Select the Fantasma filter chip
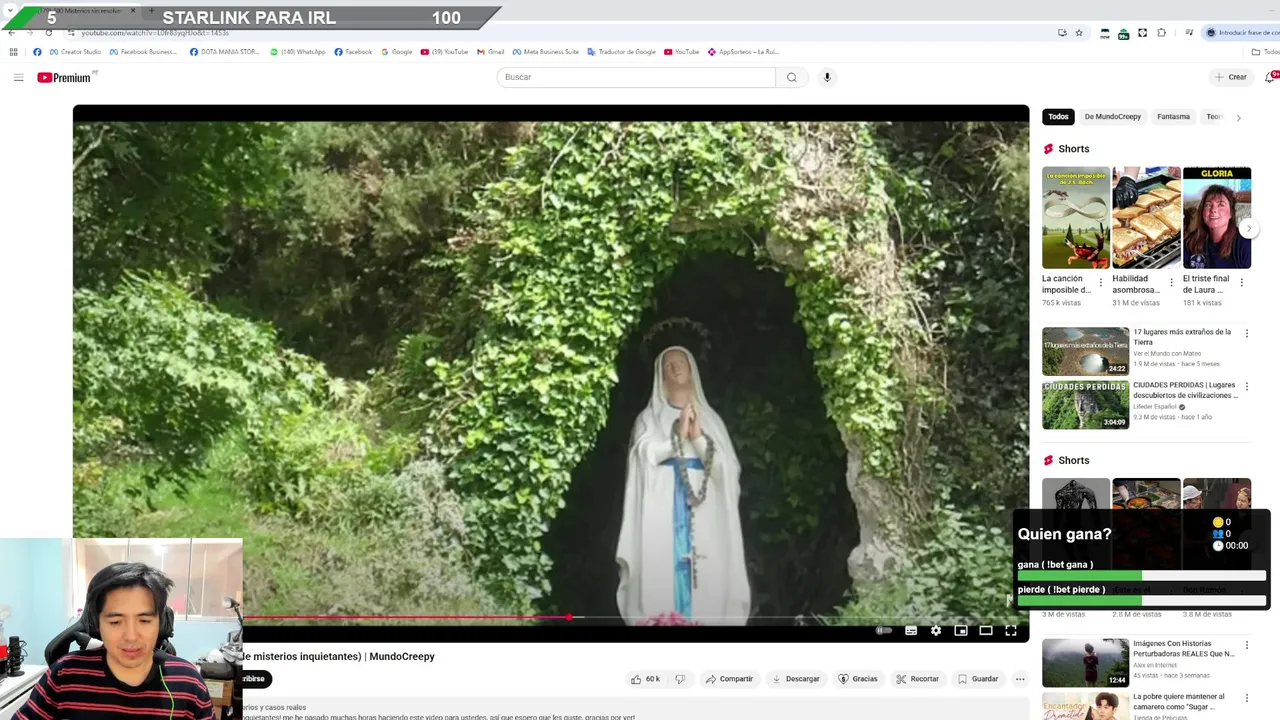 pos(1173,117)
